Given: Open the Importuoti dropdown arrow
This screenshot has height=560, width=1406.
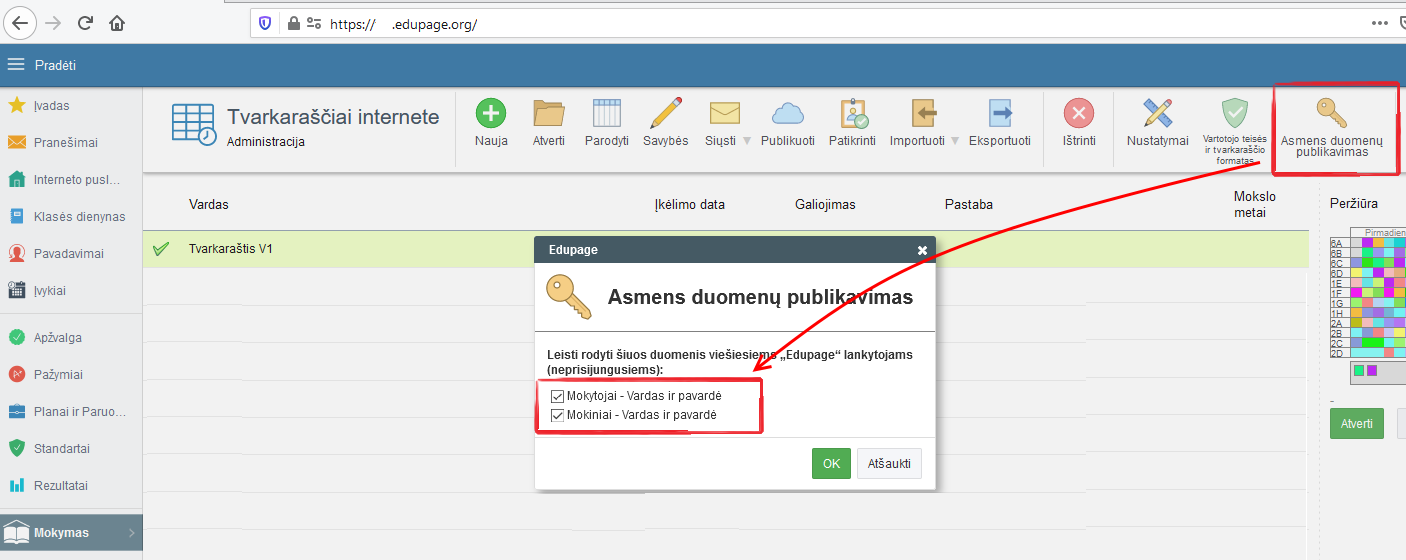Looking at the screenshot, I should [x=955, y=141].
